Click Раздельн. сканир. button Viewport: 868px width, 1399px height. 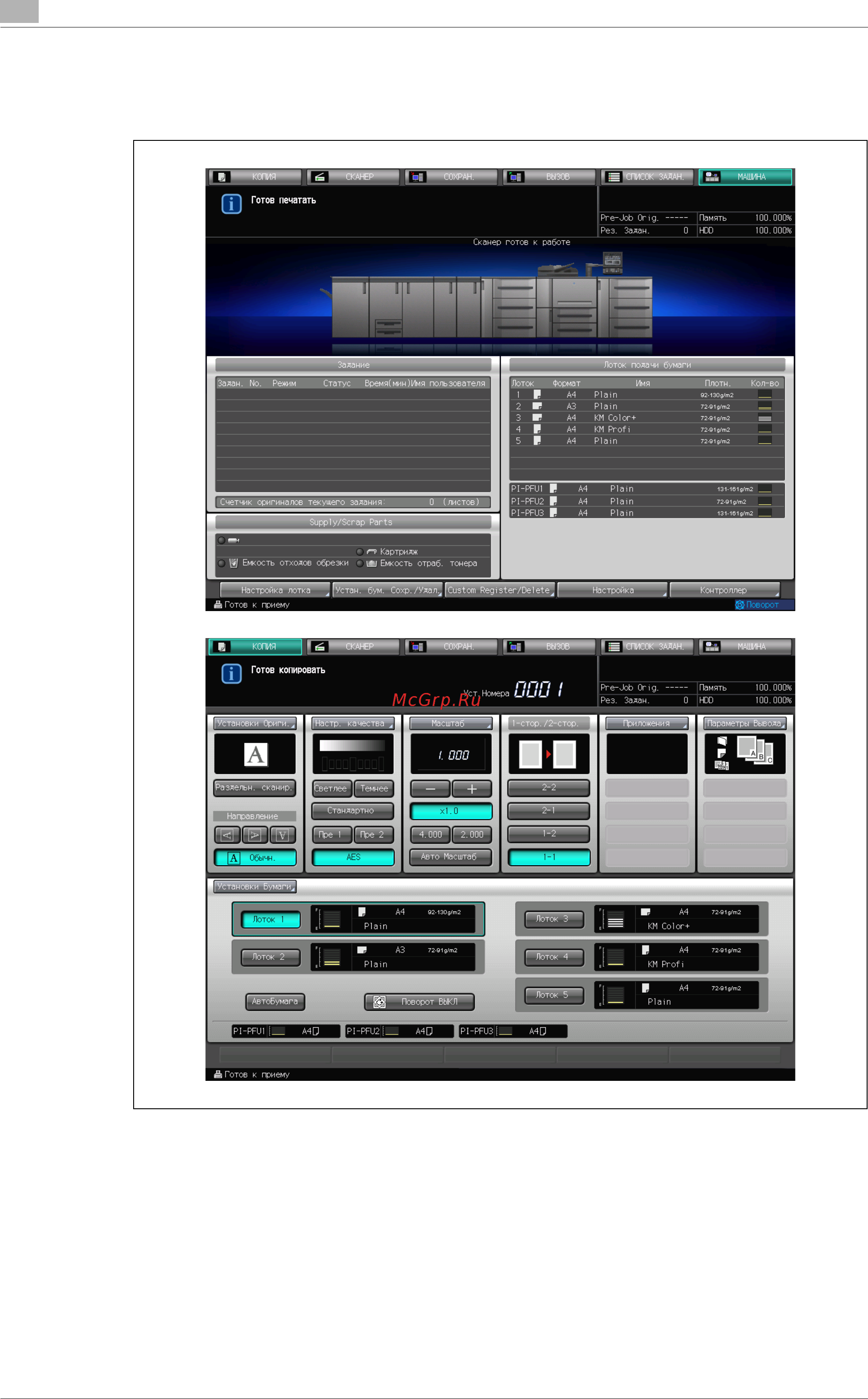click(255, 787)
